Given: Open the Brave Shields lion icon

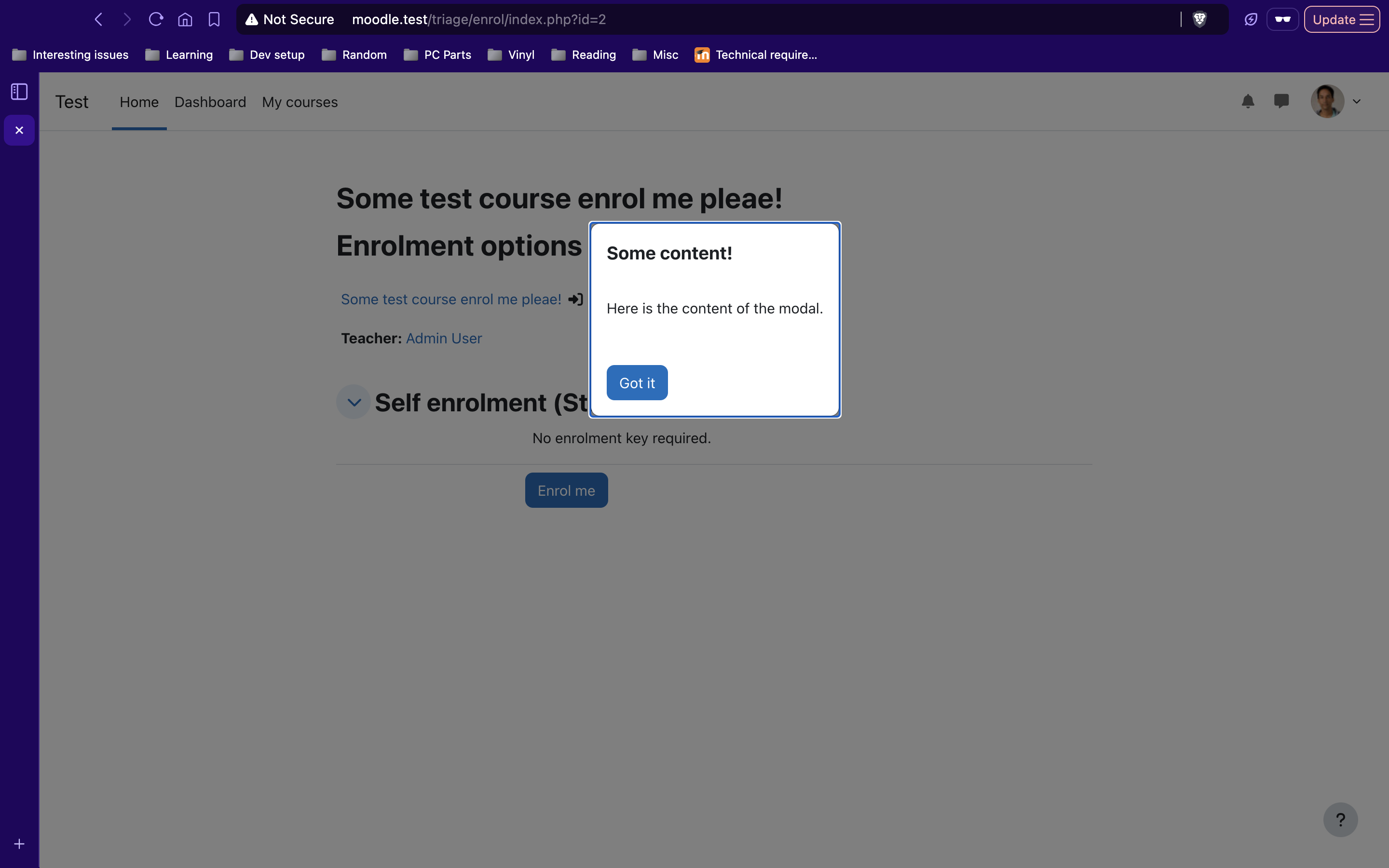Looking at the screenshot, I should click(1199, 19).
